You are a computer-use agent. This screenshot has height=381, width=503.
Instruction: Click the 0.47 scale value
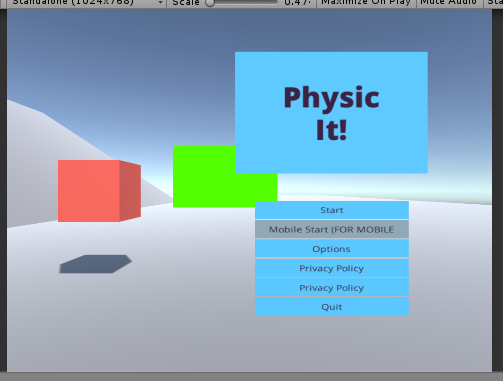[297, 3]
